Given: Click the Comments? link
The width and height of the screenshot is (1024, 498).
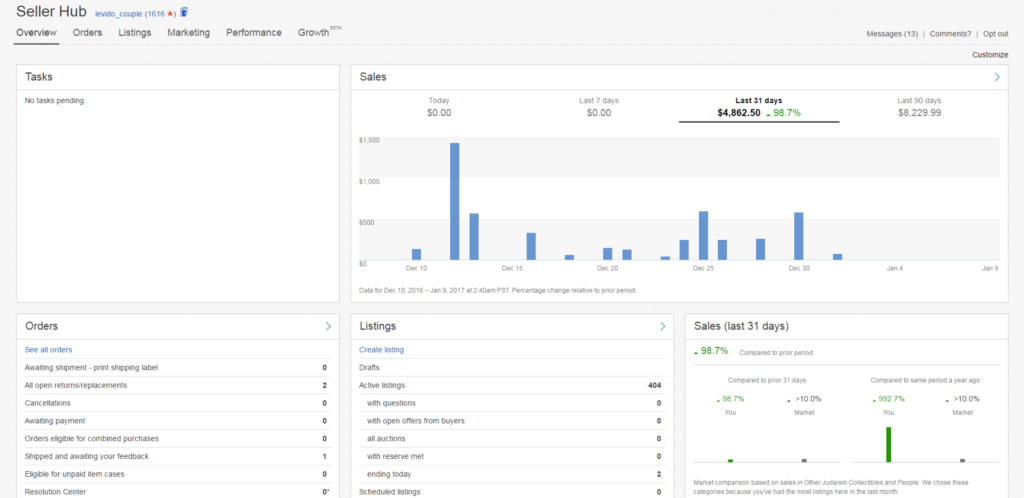Looking at the screenshot, I should point(950,34).
